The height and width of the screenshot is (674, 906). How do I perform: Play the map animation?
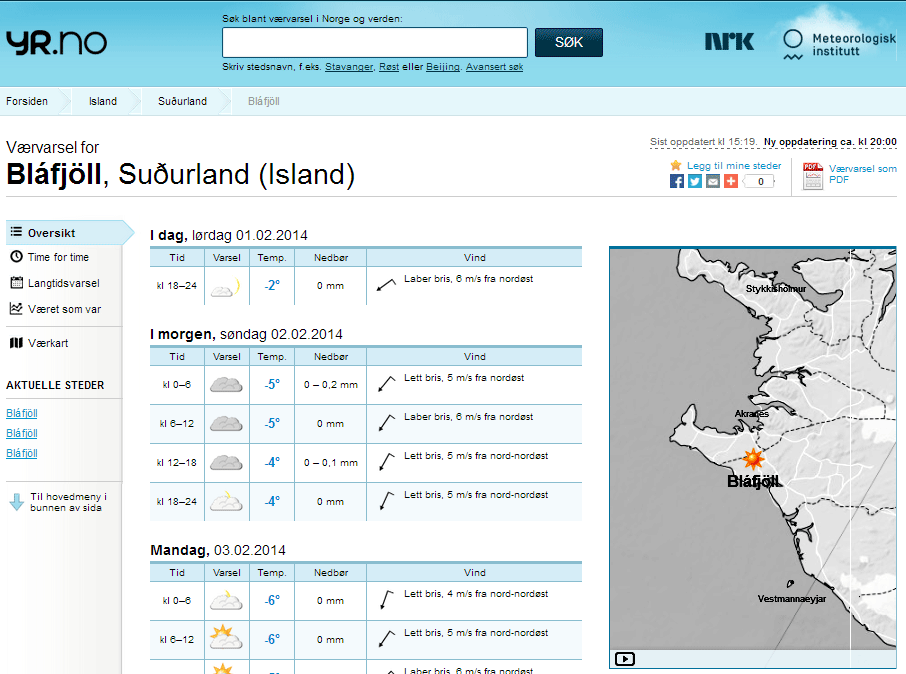[x=625, y=658]
